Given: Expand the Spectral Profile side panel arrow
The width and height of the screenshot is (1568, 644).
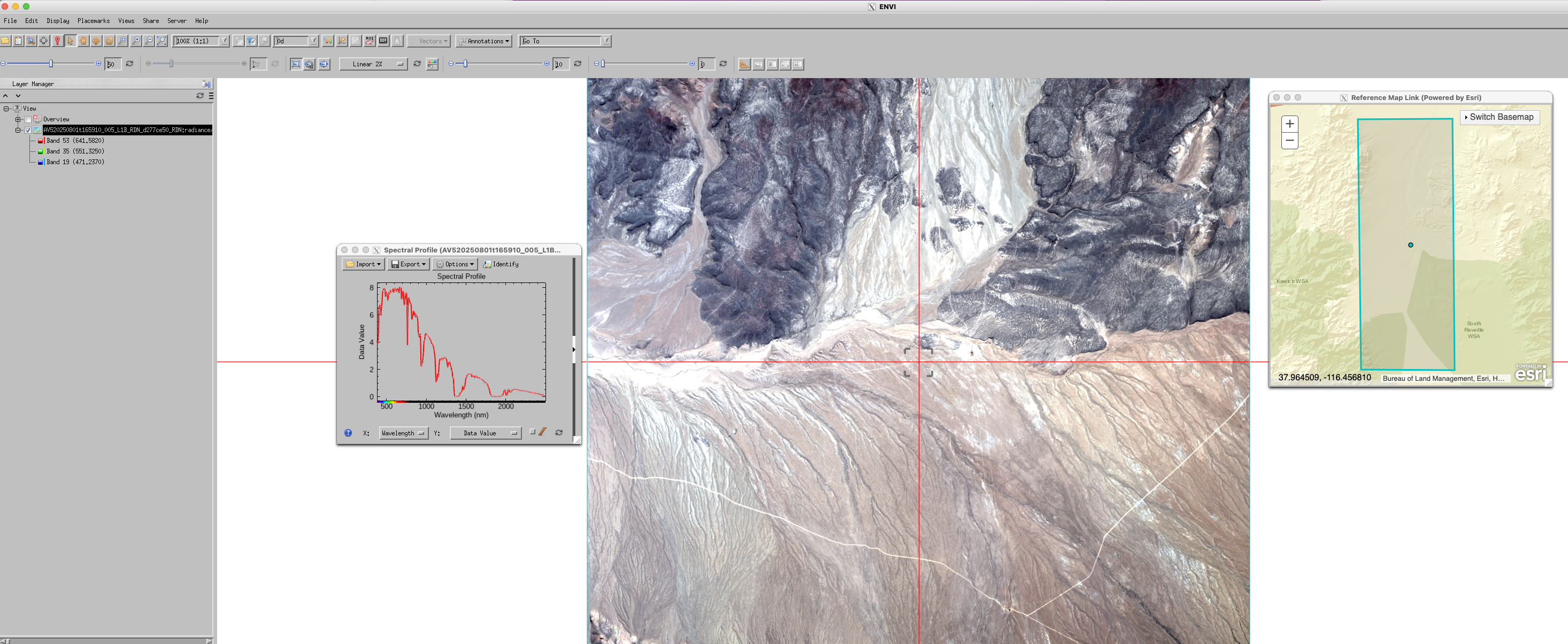Looking at the screenshot, I should click(573, 349).
